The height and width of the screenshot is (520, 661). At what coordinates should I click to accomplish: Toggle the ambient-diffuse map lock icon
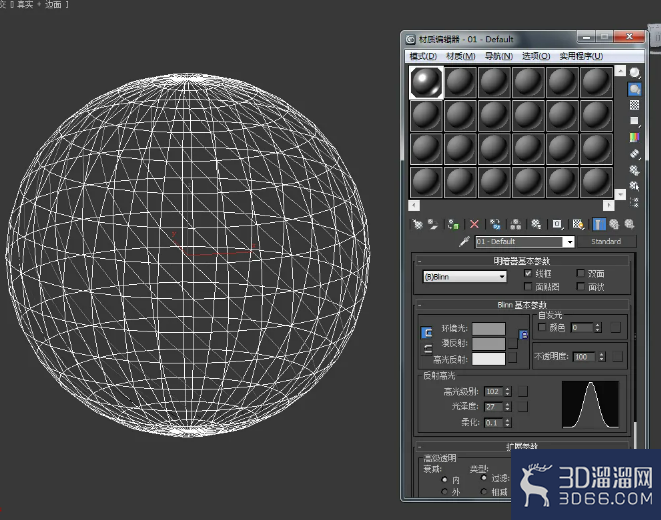click(524, 335)
